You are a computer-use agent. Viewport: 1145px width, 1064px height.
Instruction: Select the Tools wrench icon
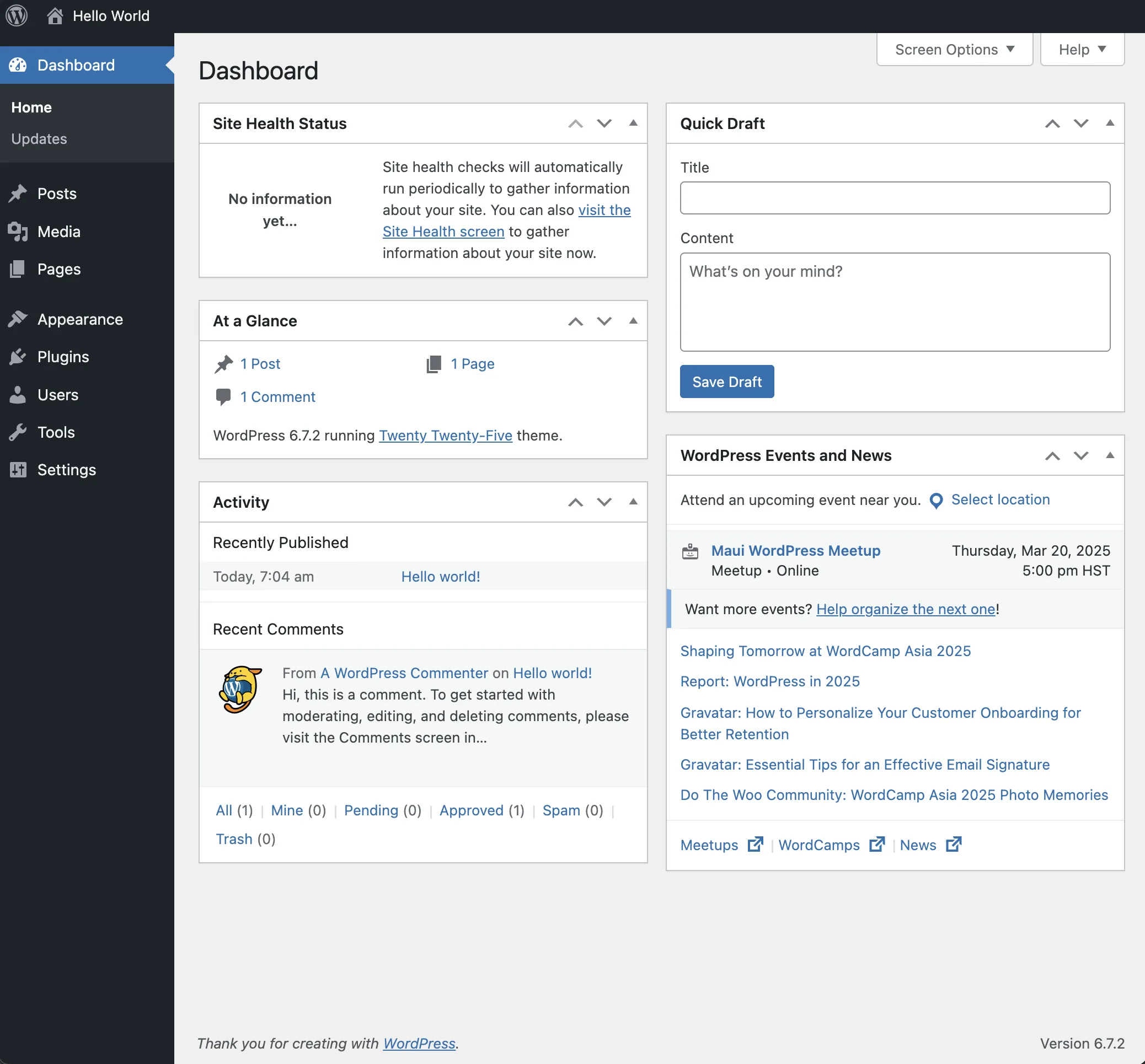pyautogui.click(x=18, y=432)
